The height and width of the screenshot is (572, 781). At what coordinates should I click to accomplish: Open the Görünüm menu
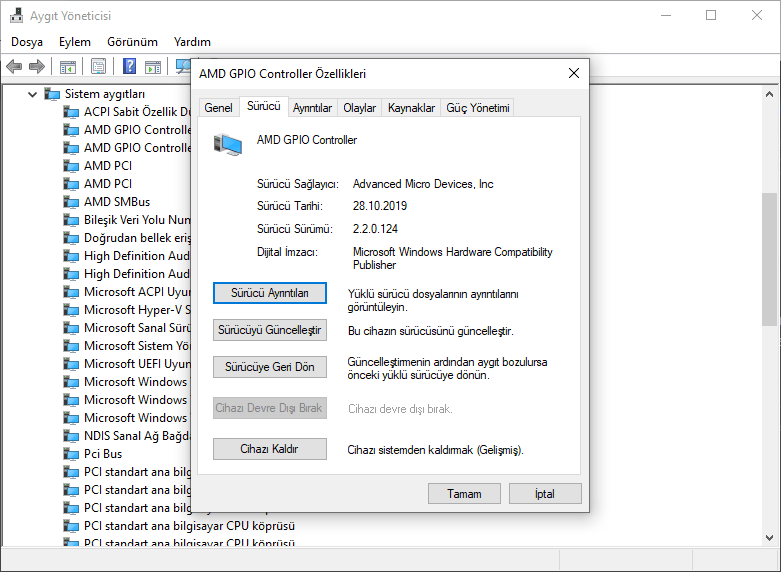(x=132, y=42)
